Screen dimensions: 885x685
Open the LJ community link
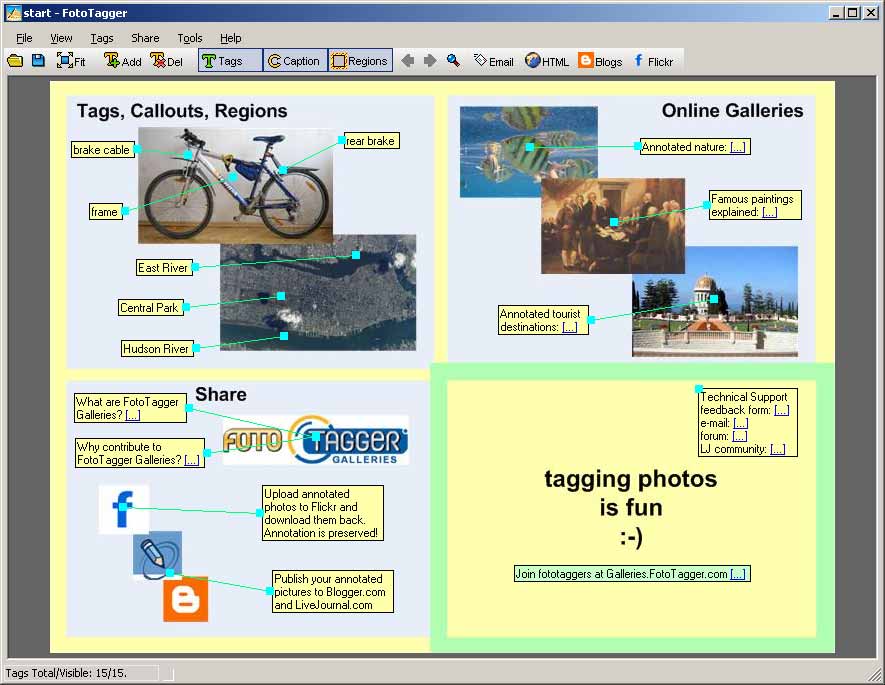click(778, 449)
